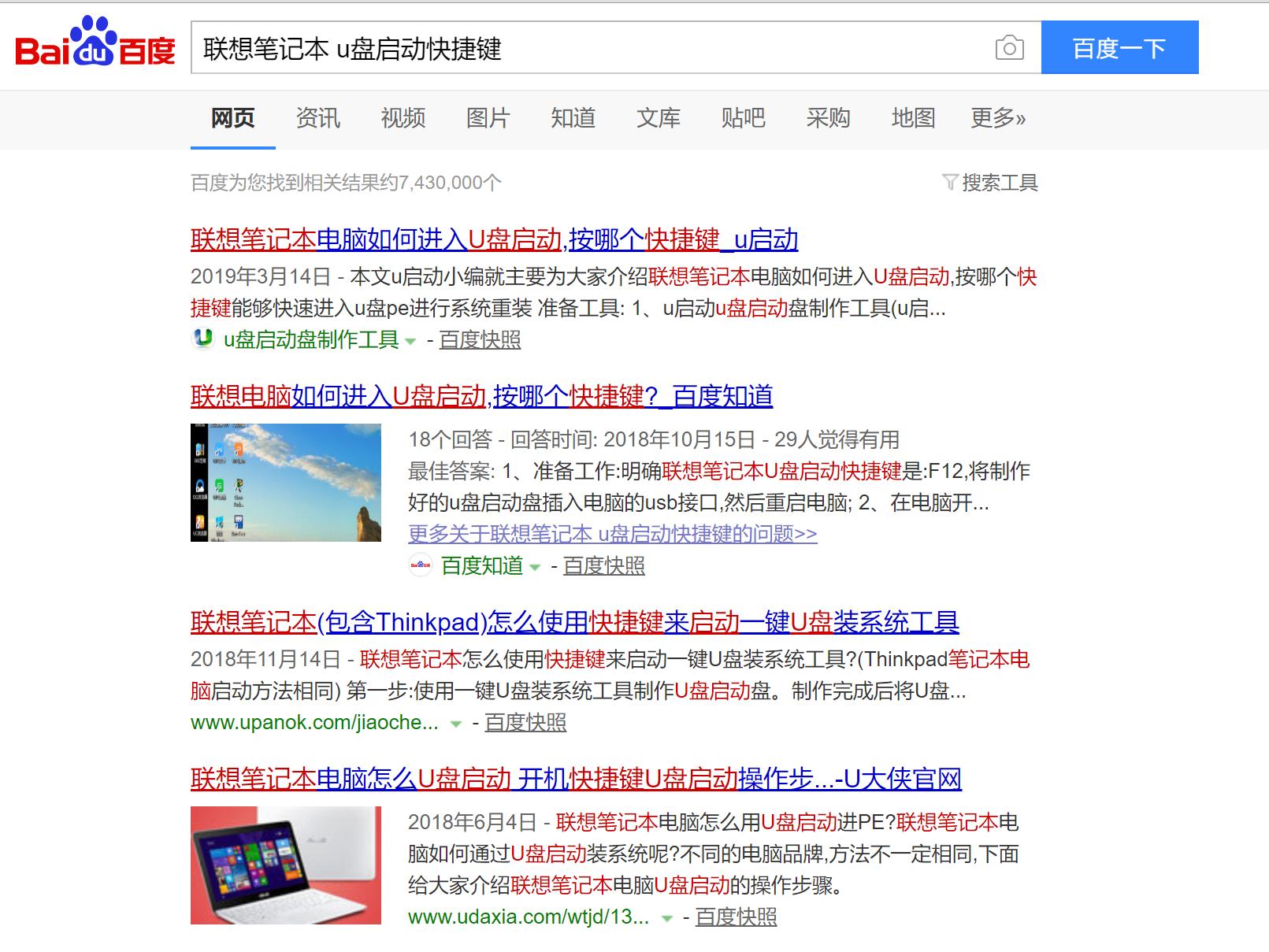
Task: Expand the dropdown next to u盘启动盘制作工具
Action: click(x=410, y=342)
